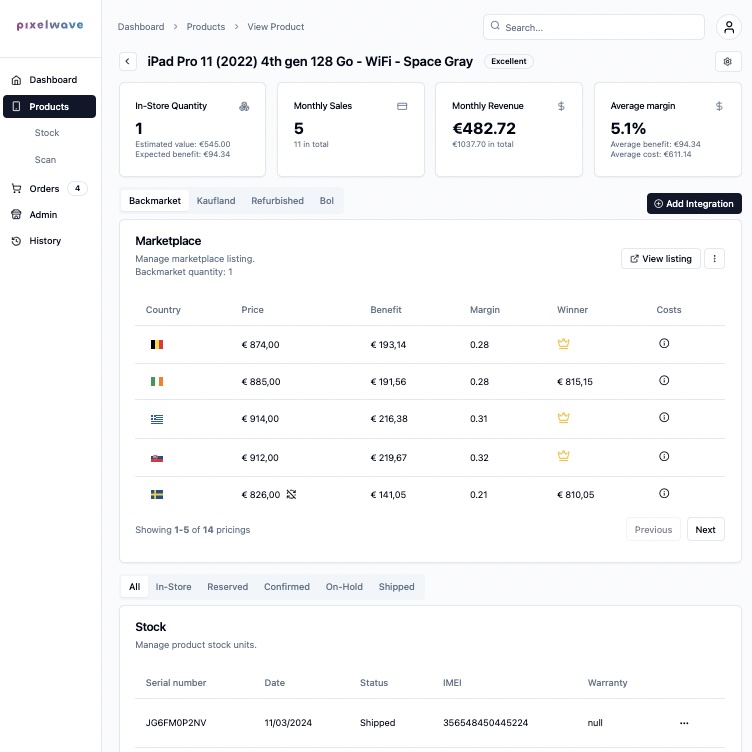
Task: Open the row actions menu for JG6FM0P2NV
Action: pos(684,723)
